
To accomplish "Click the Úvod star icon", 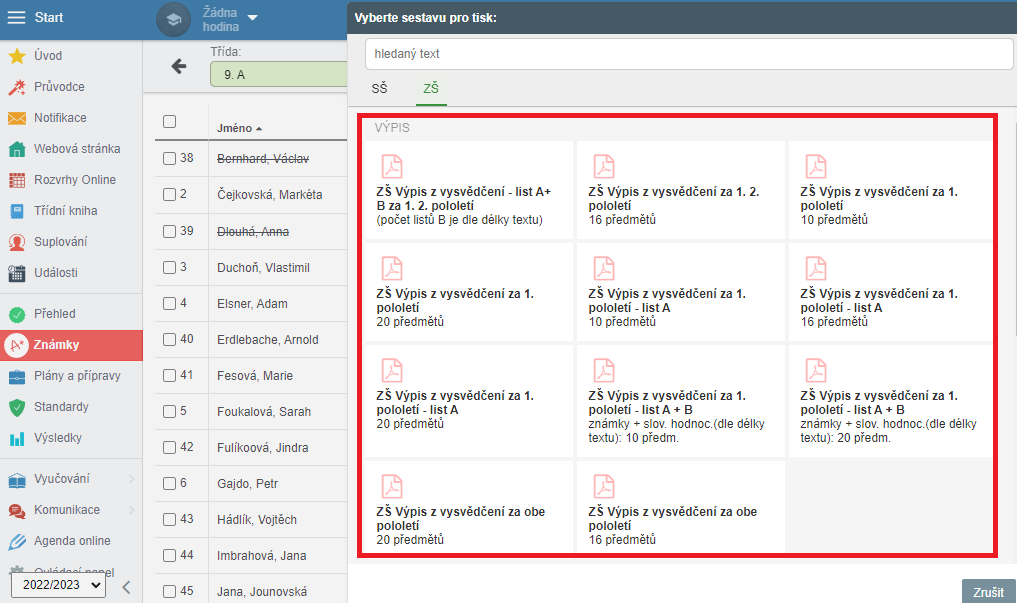I will click(17, 56).
